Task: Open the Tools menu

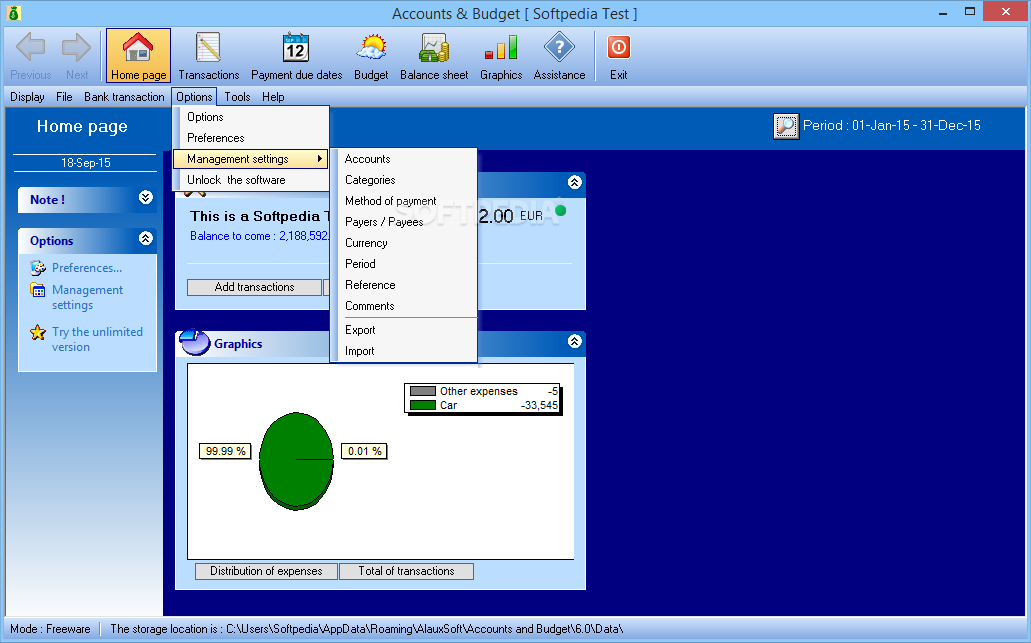Action: [237, 97]
